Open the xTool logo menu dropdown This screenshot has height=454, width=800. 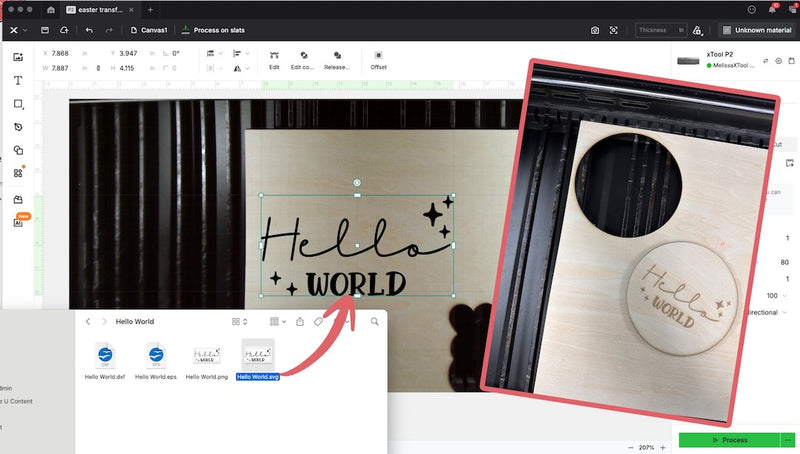[18, 30]
